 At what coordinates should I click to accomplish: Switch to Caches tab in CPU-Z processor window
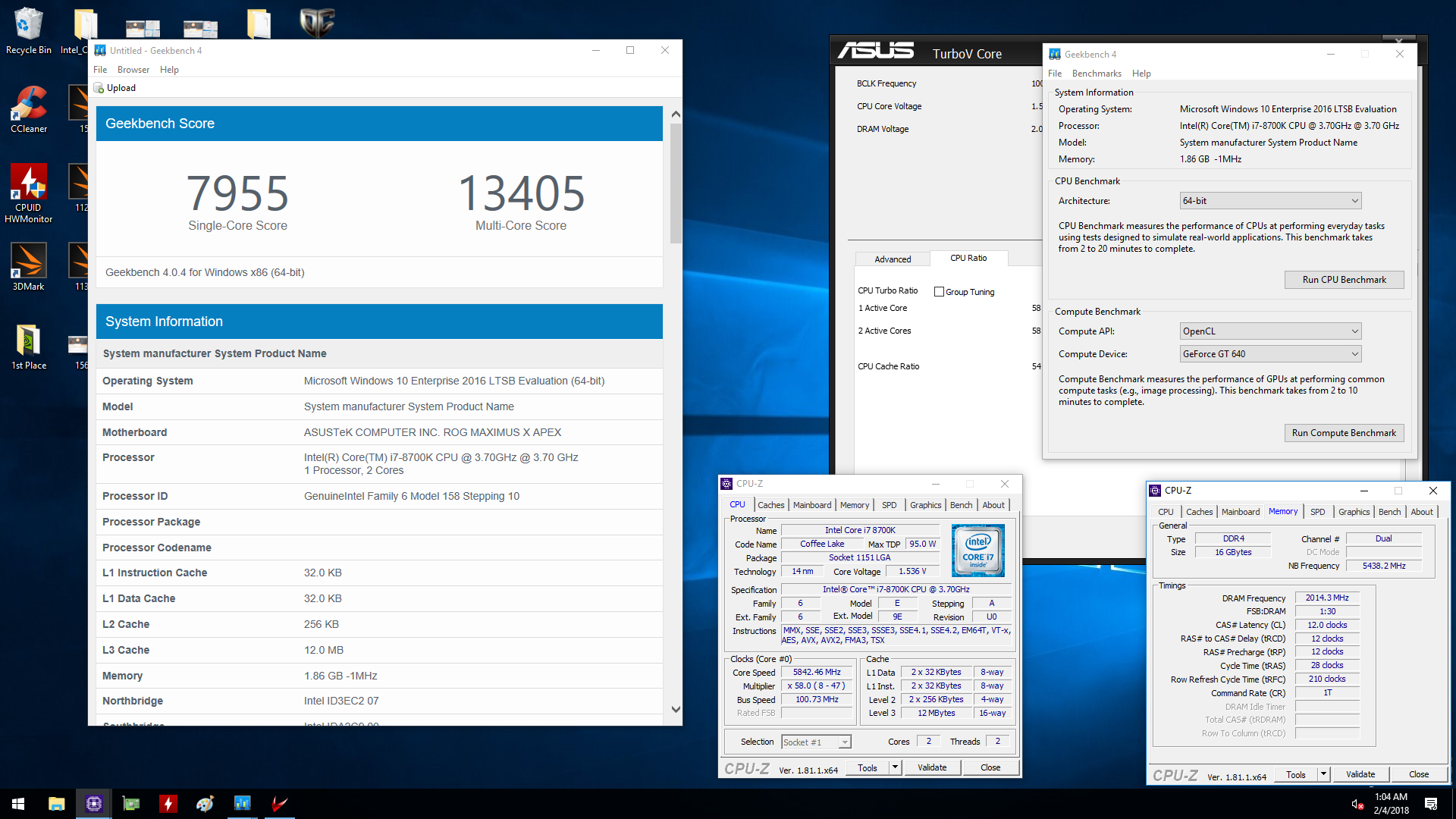click(771, 505)
